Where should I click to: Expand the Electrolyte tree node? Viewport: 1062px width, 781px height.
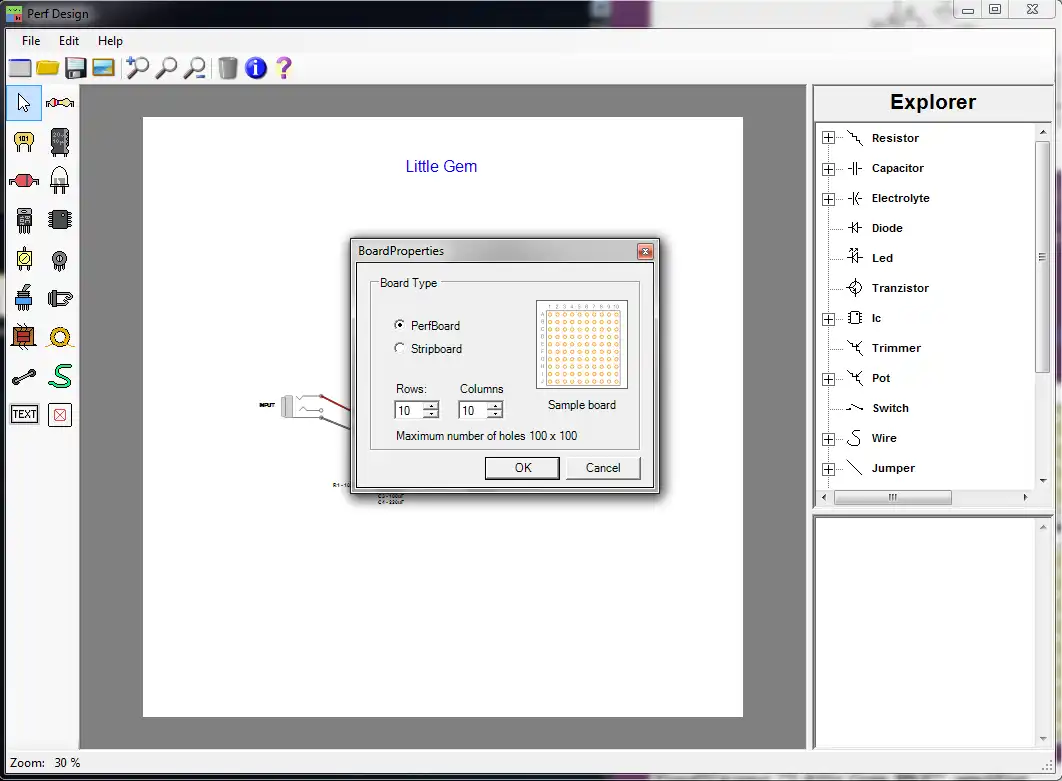coord(828,198)
